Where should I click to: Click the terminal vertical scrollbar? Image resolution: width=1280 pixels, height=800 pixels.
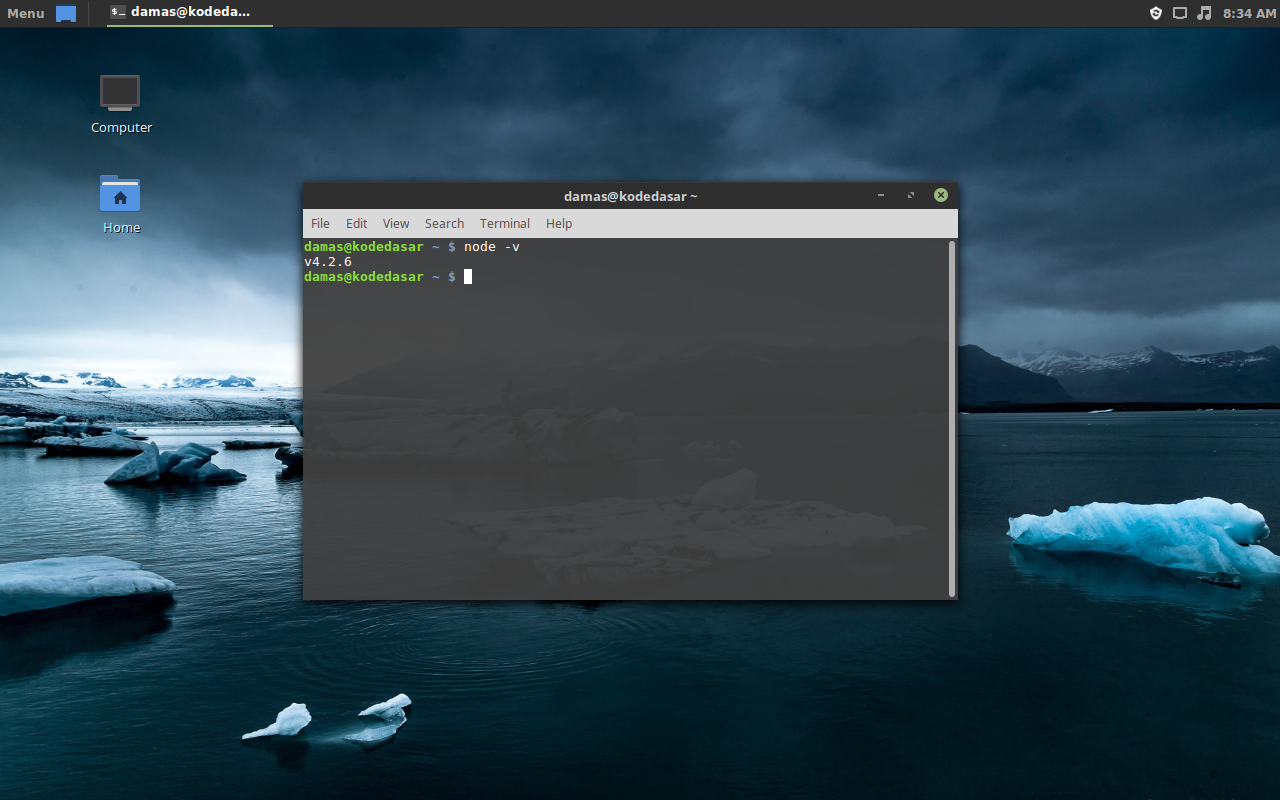[x=952, y=418]
